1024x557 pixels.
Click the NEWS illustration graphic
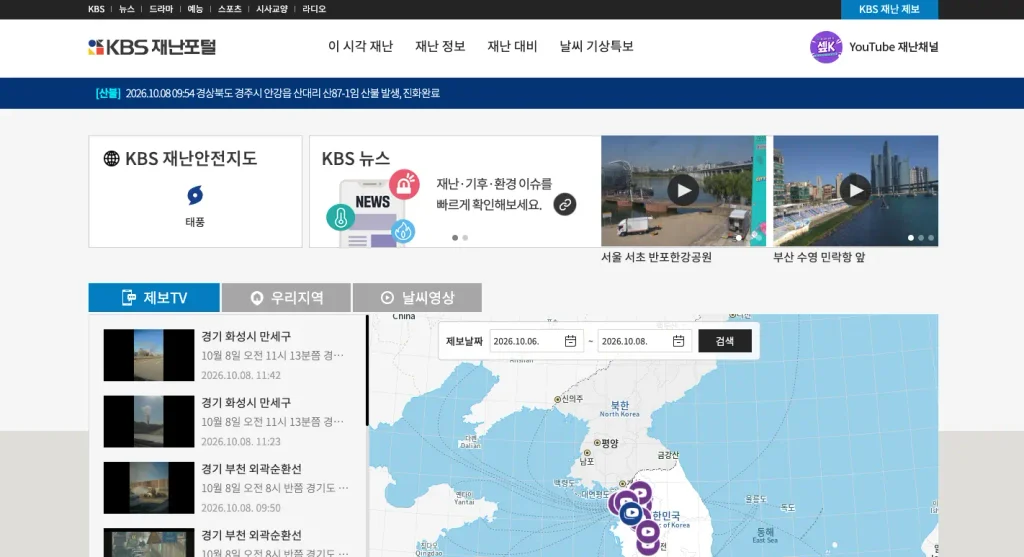(371, 208)
